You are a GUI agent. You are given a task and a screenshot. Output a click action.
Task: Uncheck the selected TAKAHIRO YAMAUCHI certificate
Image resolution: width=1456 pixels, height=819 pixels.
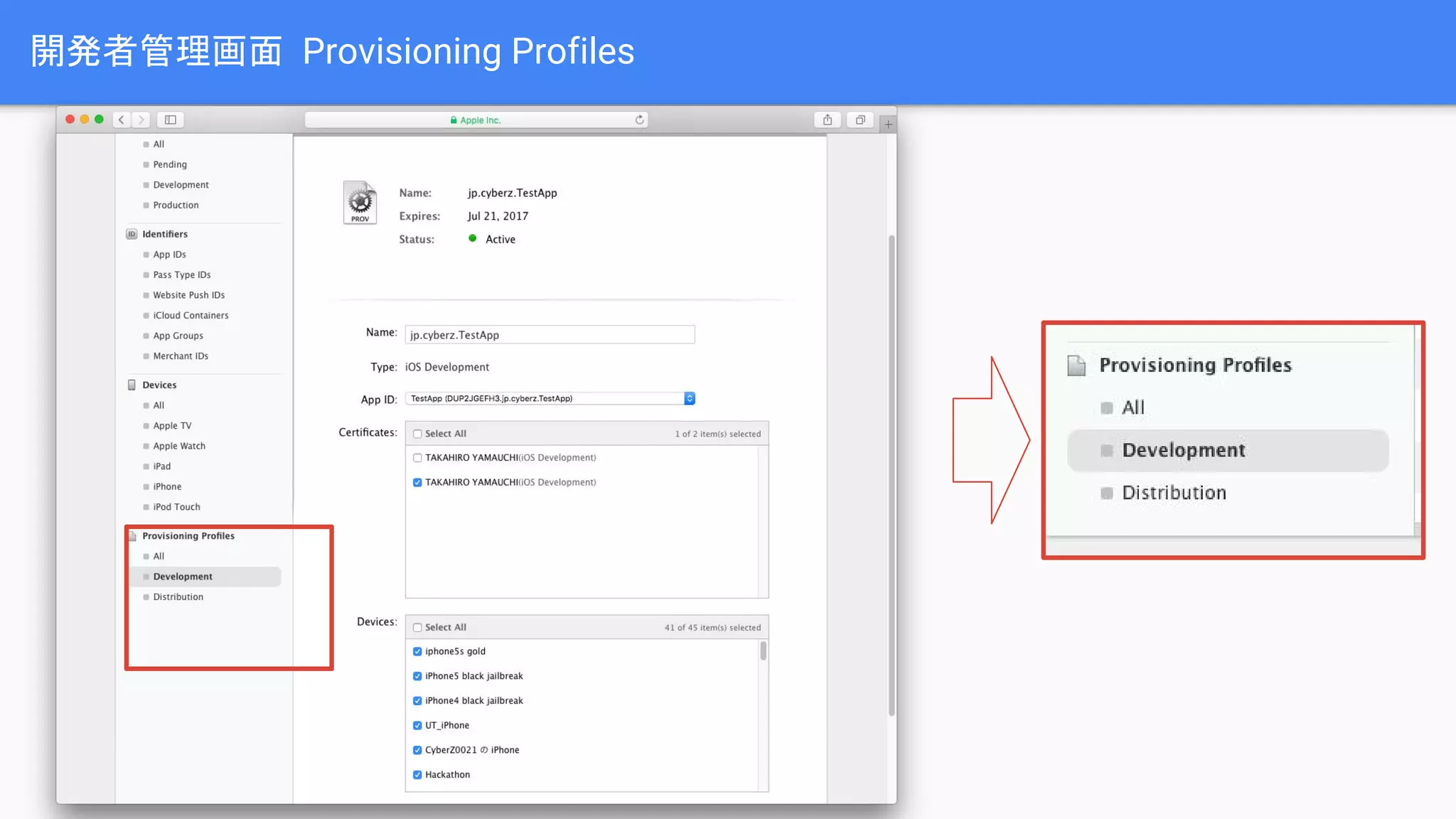coord(417,482)
